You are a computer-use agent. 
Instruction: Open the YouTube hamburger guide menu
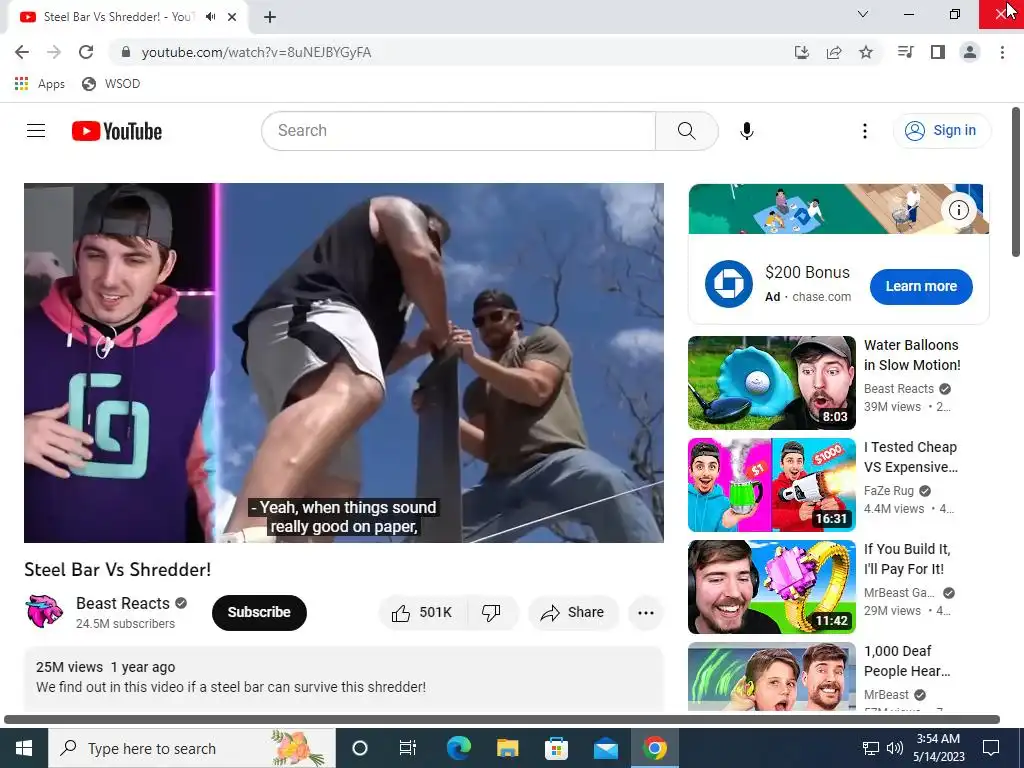click(x=36, y=131)
